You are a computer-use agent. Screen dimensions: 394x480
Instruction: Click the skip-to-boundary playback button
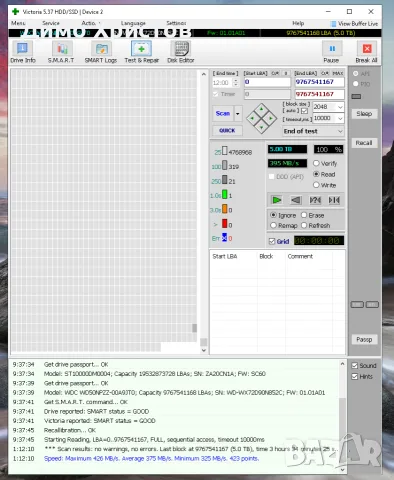334,200
